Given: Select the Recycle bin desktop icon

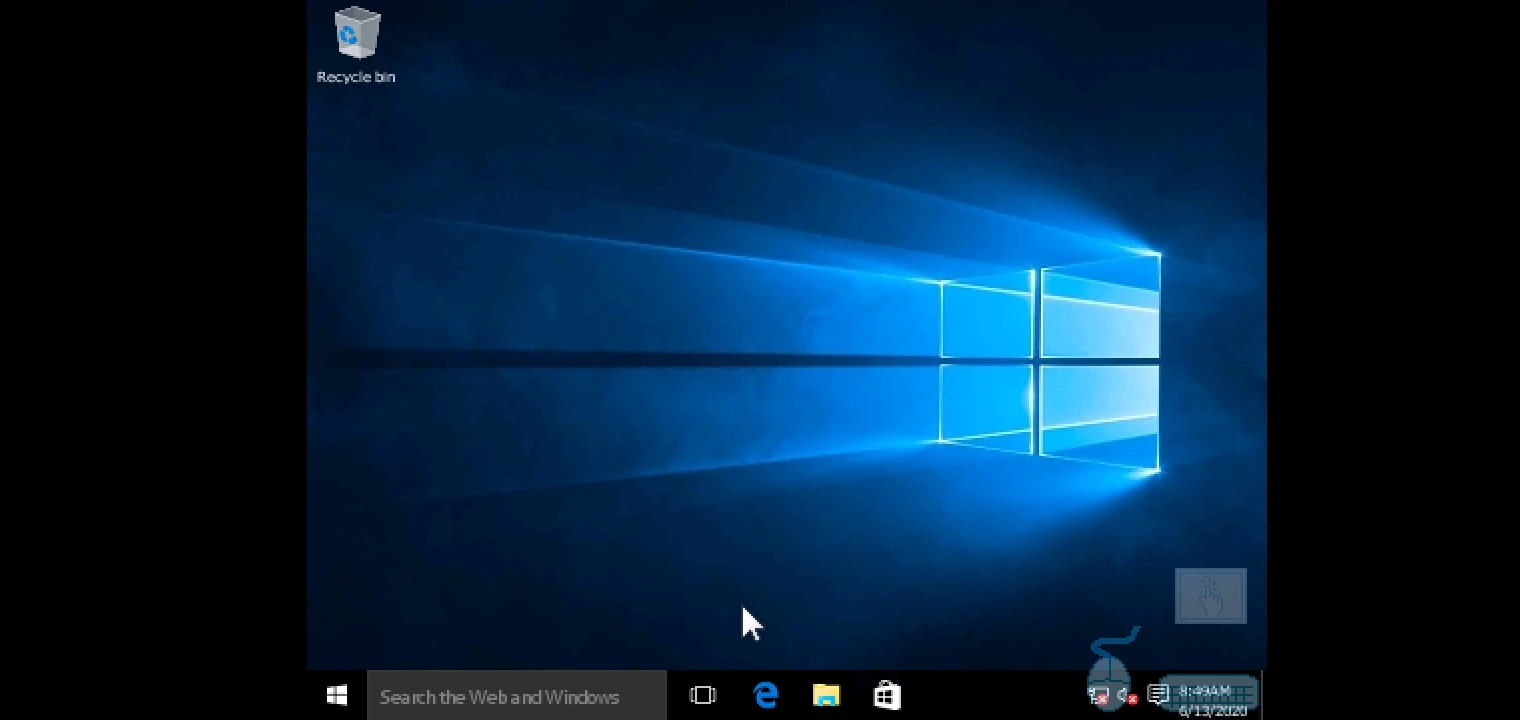Looking at the screenshot, I should (x=356, y=46).
